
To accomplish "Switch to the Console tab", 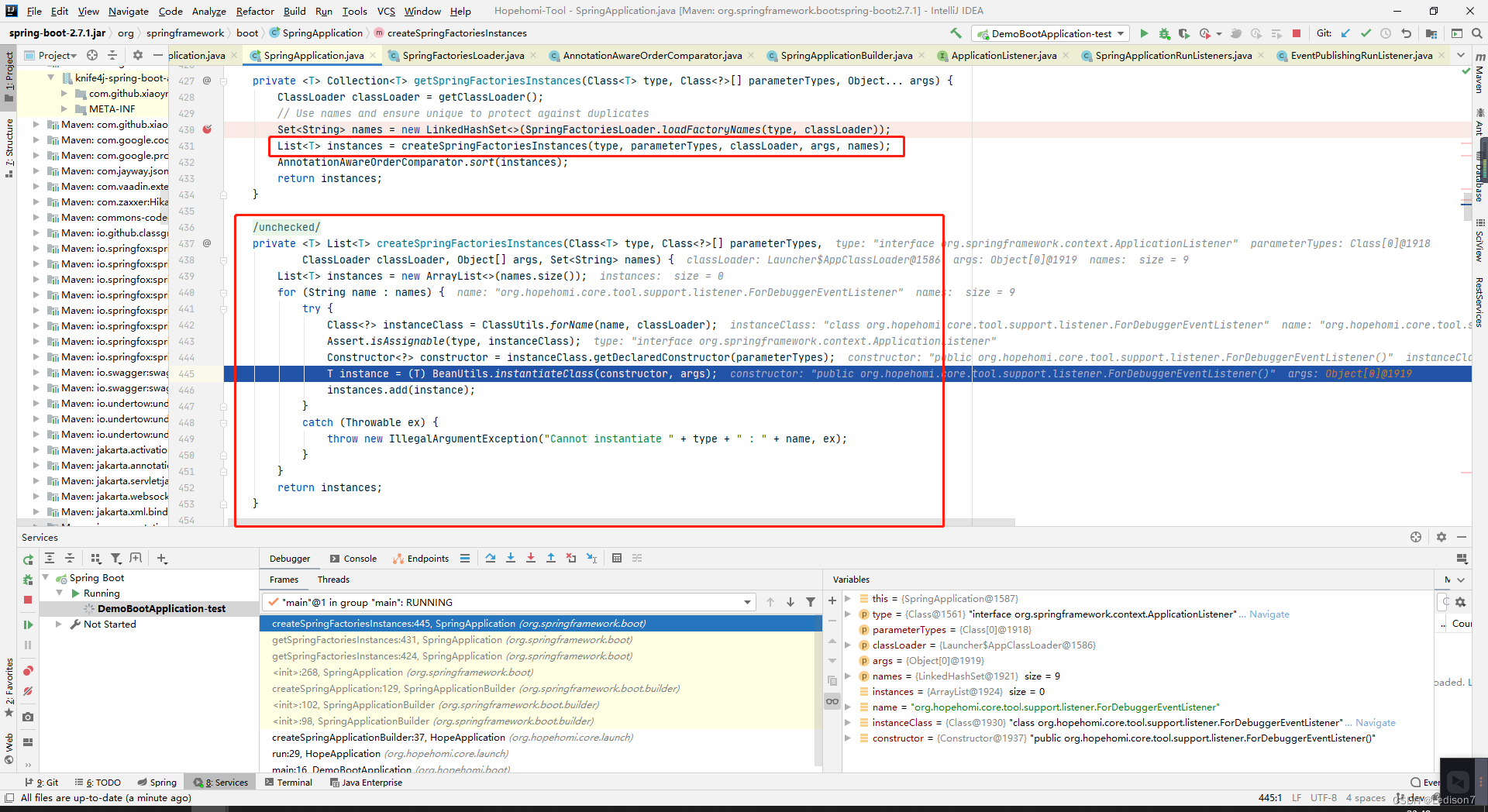I will pyautogui.click(x=353, y=558).
